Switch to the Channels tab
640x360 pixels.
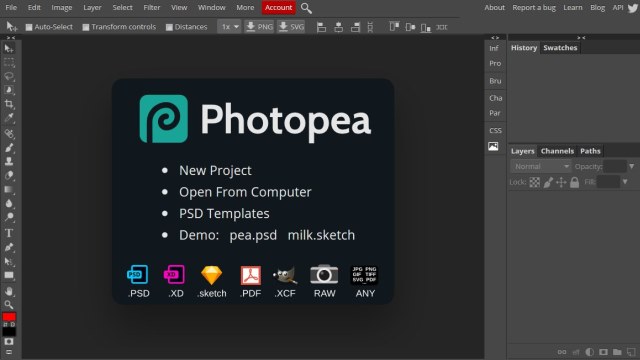point(557,151)
